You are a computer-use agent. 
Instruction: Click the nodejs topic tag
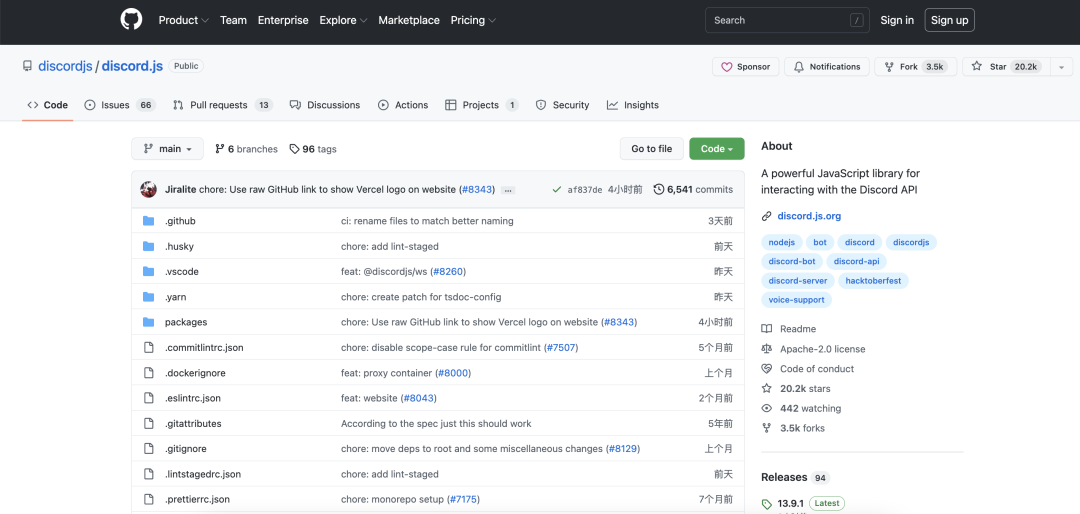pos(782,243)
